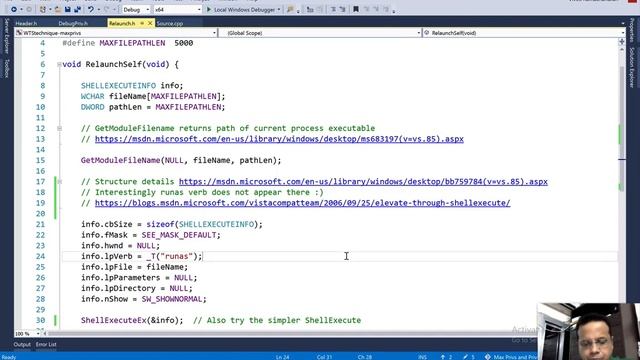
Task: Click the SHELLEXECUTEINFO info; declaration
Action: tap(132, 86)
